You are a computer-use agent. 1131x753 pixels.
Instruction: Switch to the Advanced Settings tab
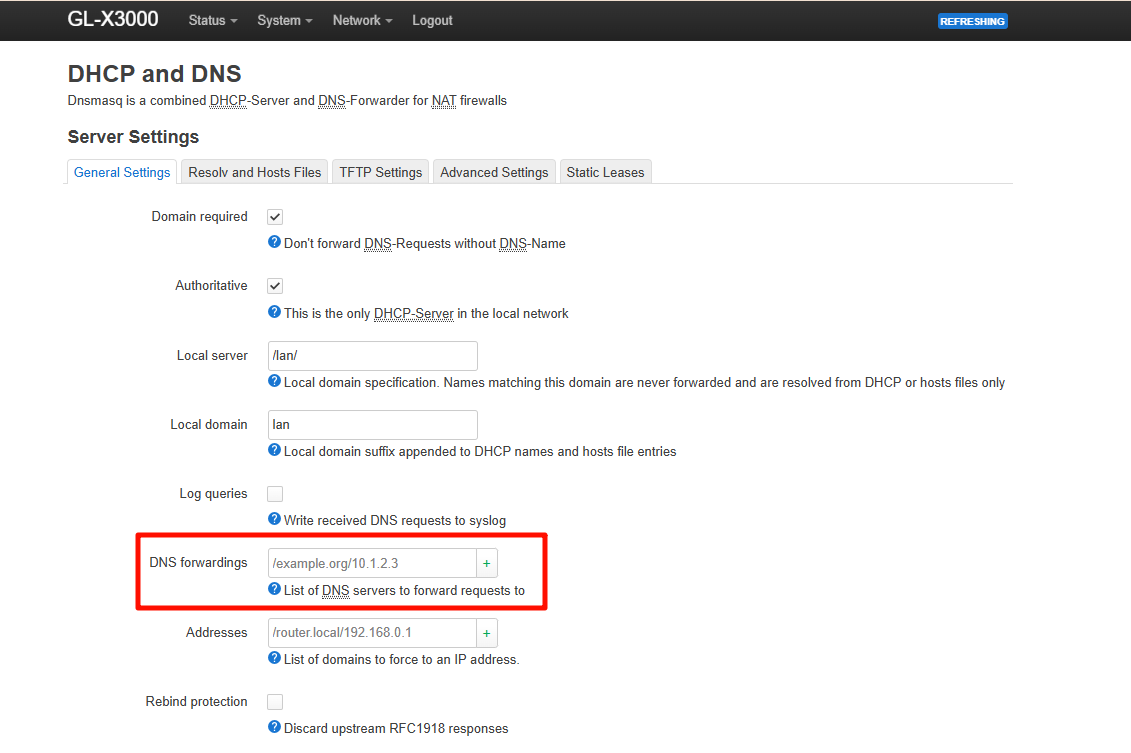click(493, 171)
